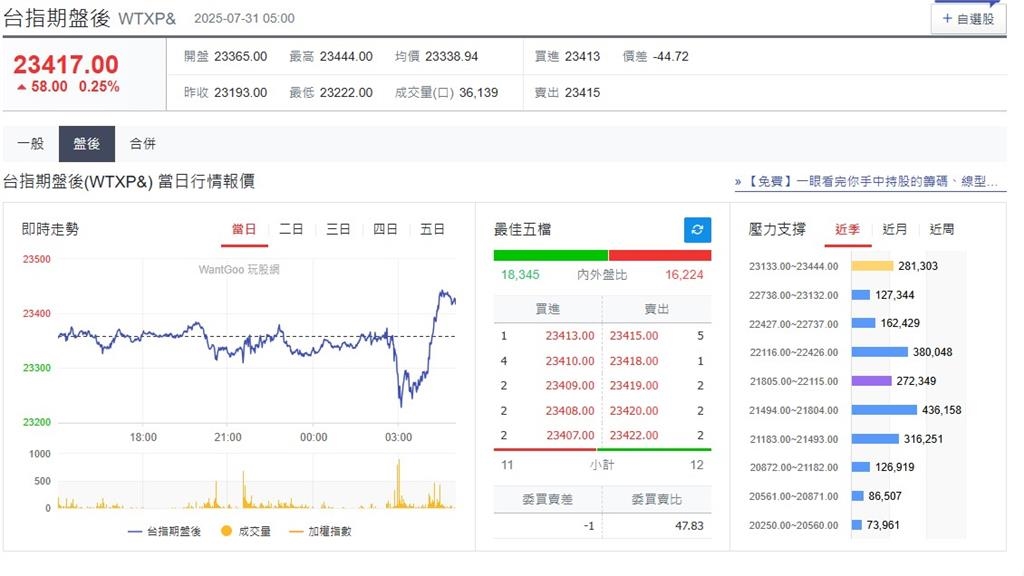Toggle 台指期盤後 line in chart legend
This screenshot has height=576, width=1024.
[165, 532]
